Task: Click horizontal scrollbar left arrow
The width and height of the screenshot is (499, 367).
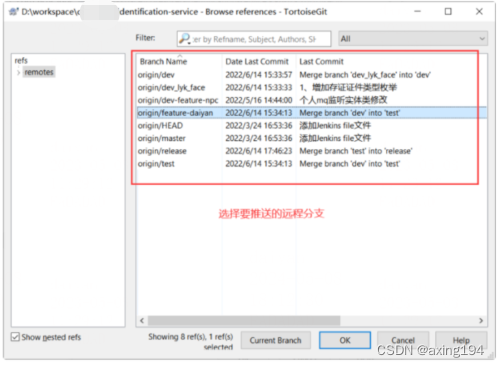Action: click(142, 321)
